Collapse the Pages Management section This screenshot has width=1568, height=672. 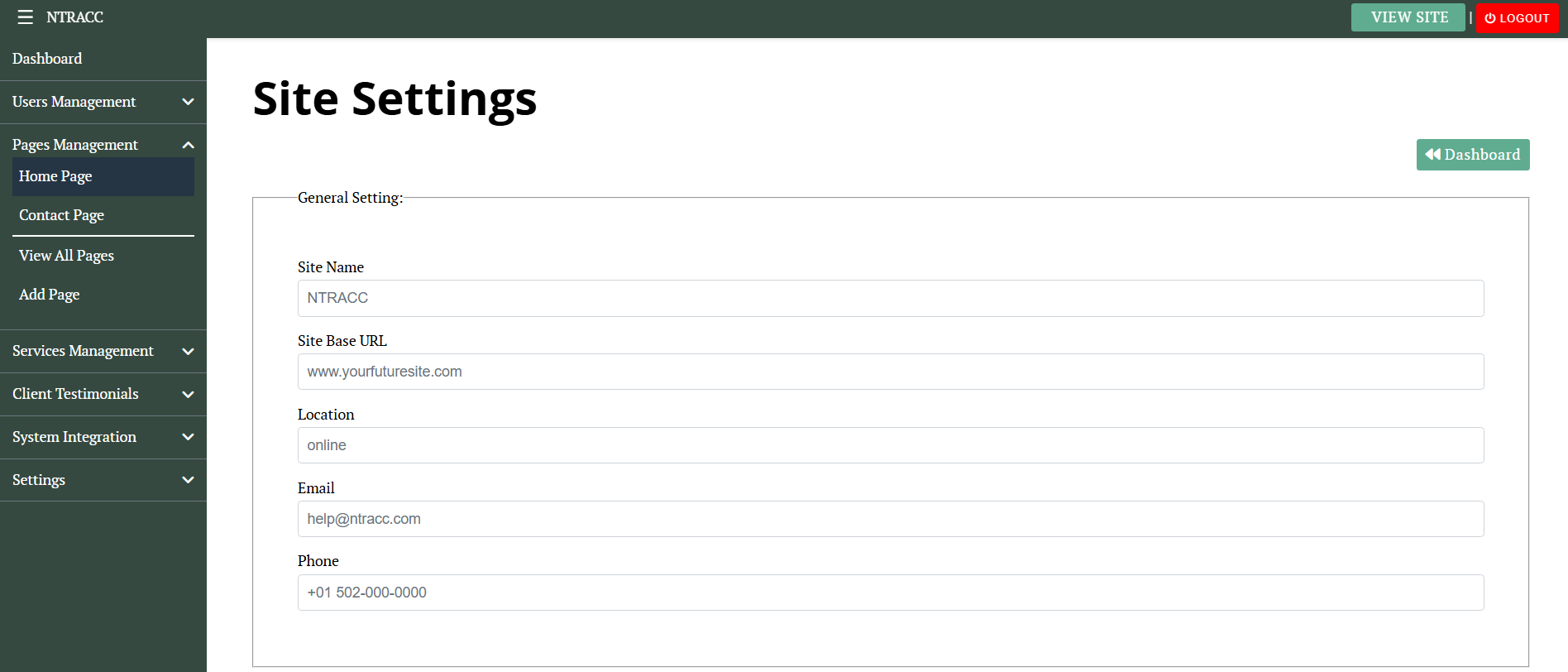point(188,145)
